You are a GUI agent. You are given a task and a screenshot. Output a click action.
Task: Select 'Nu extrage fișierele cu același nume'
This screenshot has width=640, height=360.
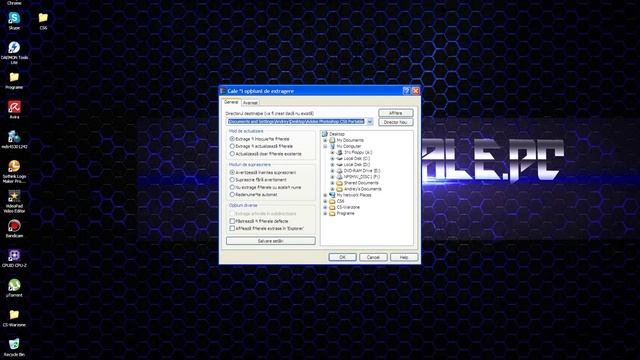(x=232, y=187)
